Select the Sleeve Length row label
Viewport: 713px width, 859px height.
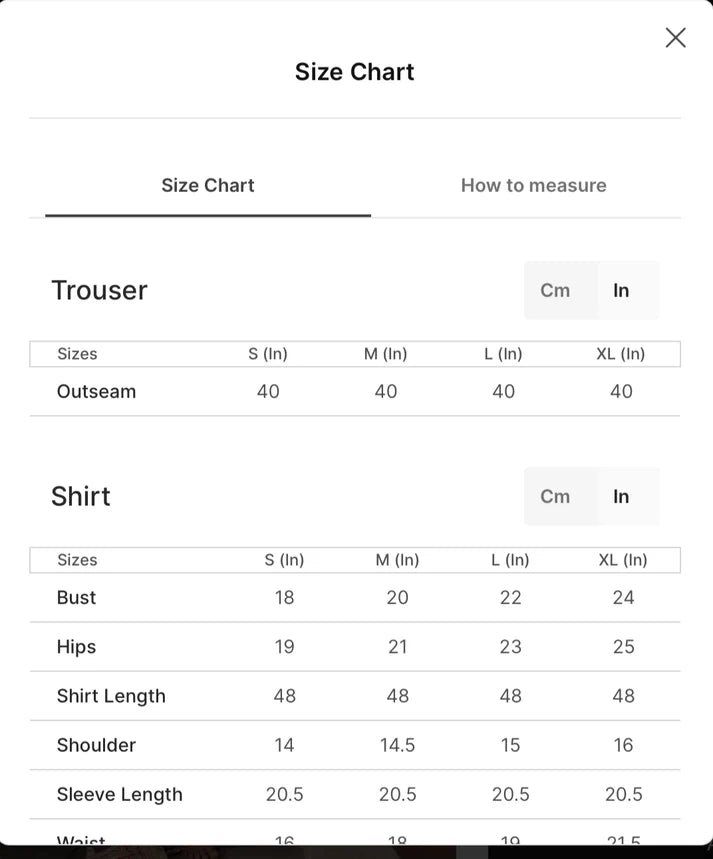(119, 794)
